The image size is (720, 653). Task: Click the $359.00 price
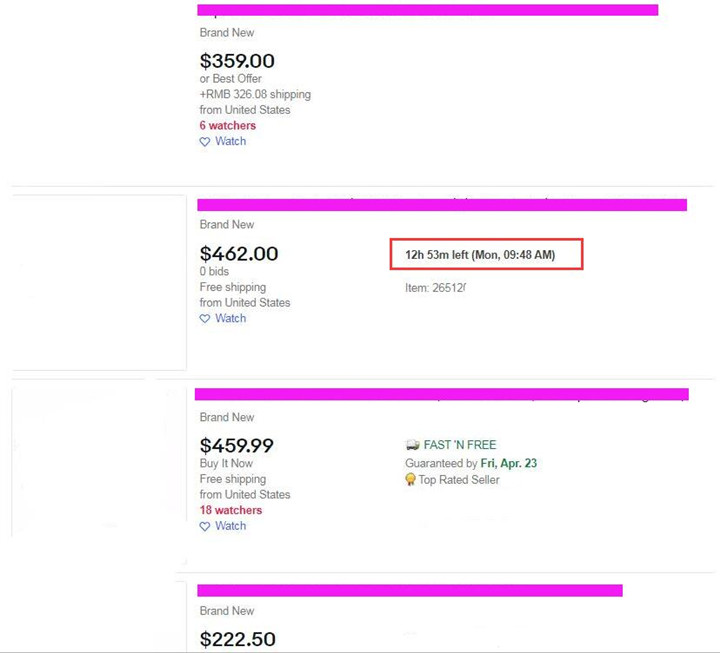click(x=237, y=61)
